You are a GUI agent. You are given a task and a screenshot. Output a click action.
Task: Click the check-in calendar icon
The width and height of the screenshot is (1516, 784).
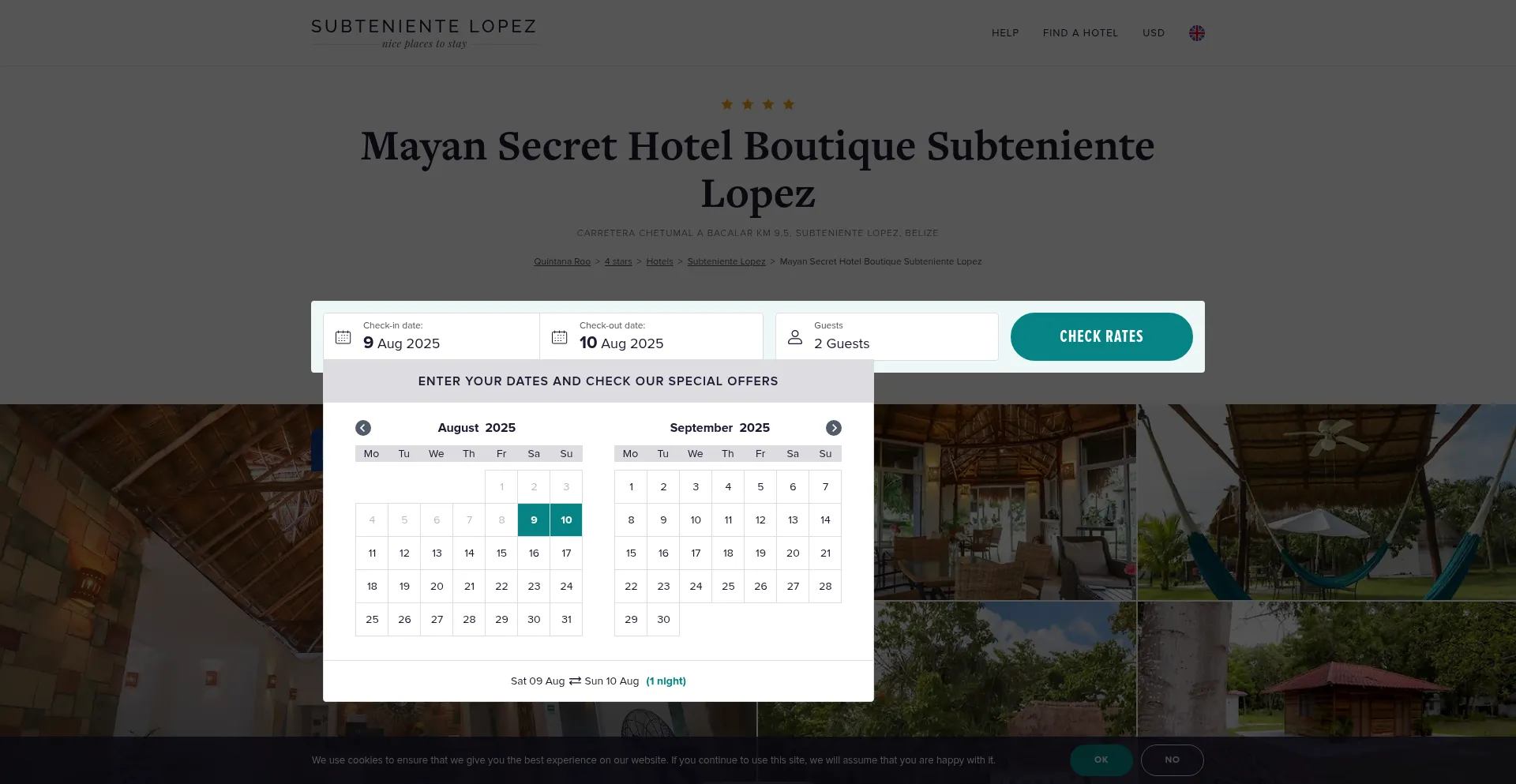pos(343,337)
